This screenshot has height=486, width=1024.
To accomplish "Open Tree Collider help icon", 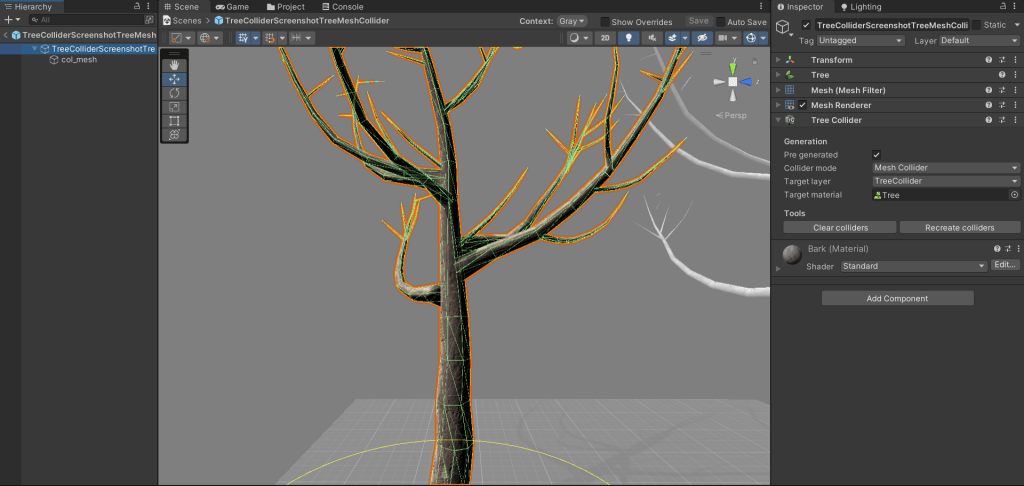I will [988, 120].
